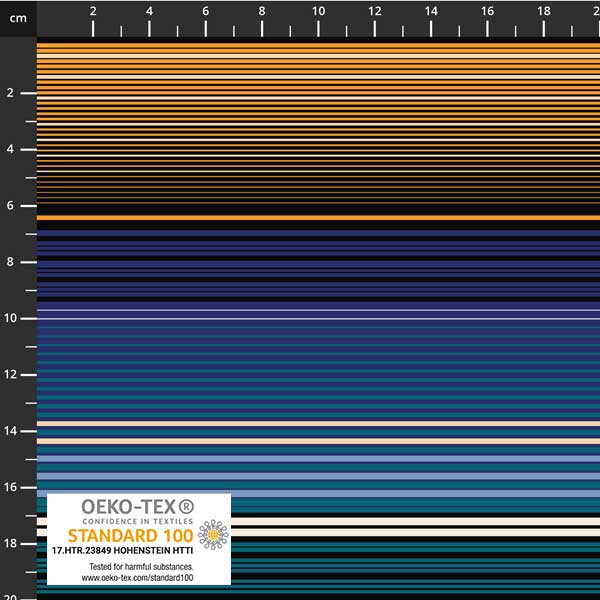
Task: Pick the periwinkle blue stripe at 16 cm
Action: (400, 494)
